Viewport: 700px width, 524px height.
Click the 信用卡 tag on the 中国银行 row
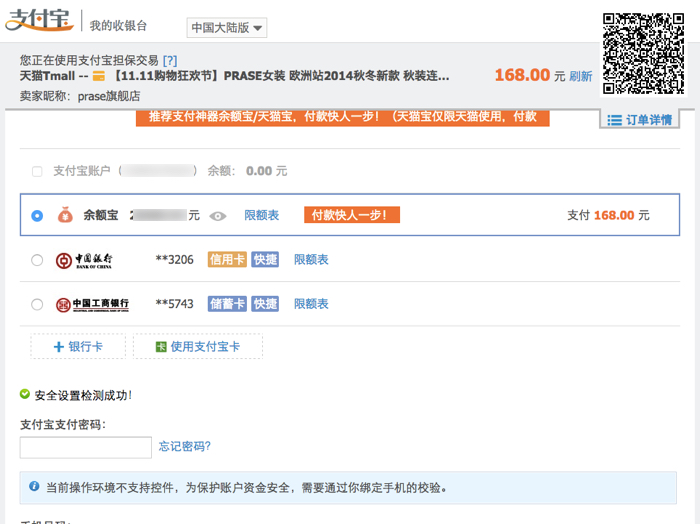(227, 259)
